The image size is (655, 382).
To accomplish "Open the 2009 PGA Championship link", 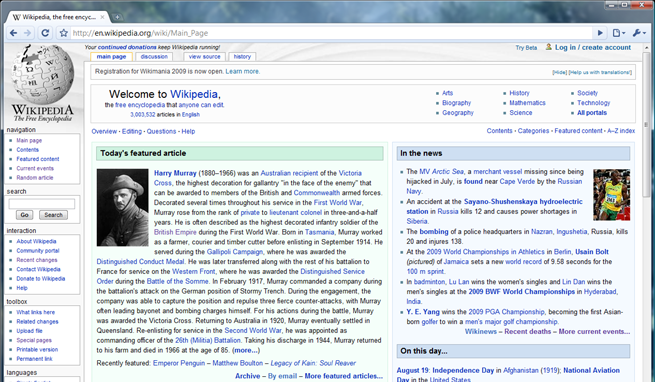I will (506, 312).
